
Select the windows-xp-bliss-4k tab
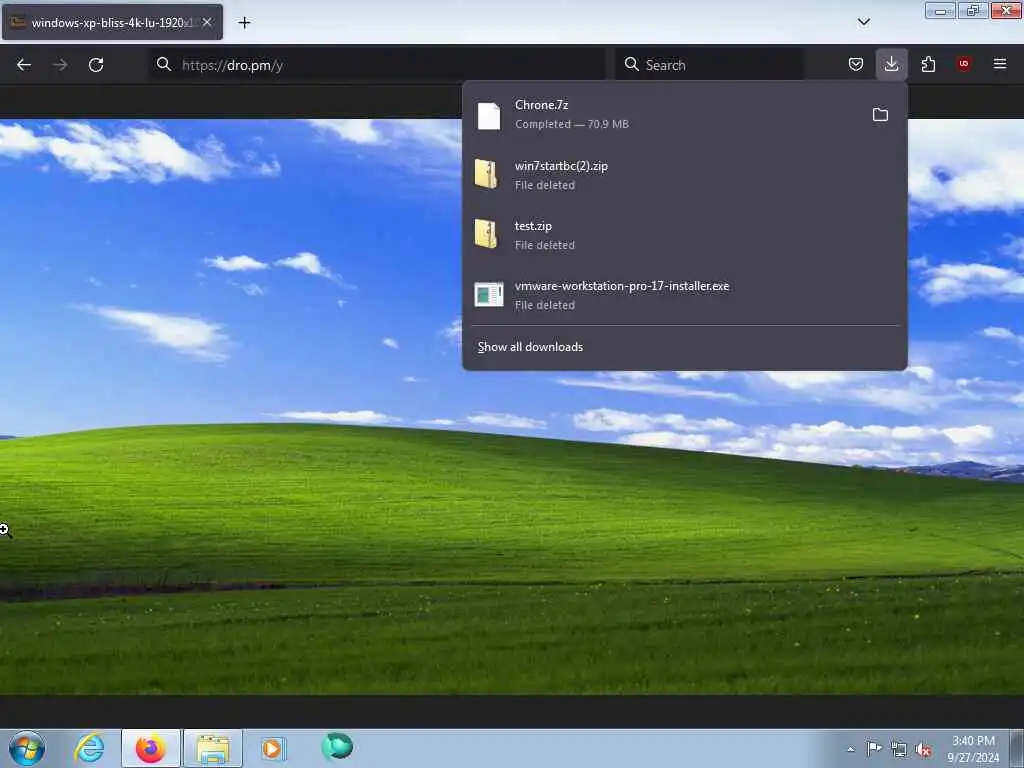(x=112, y=22)
